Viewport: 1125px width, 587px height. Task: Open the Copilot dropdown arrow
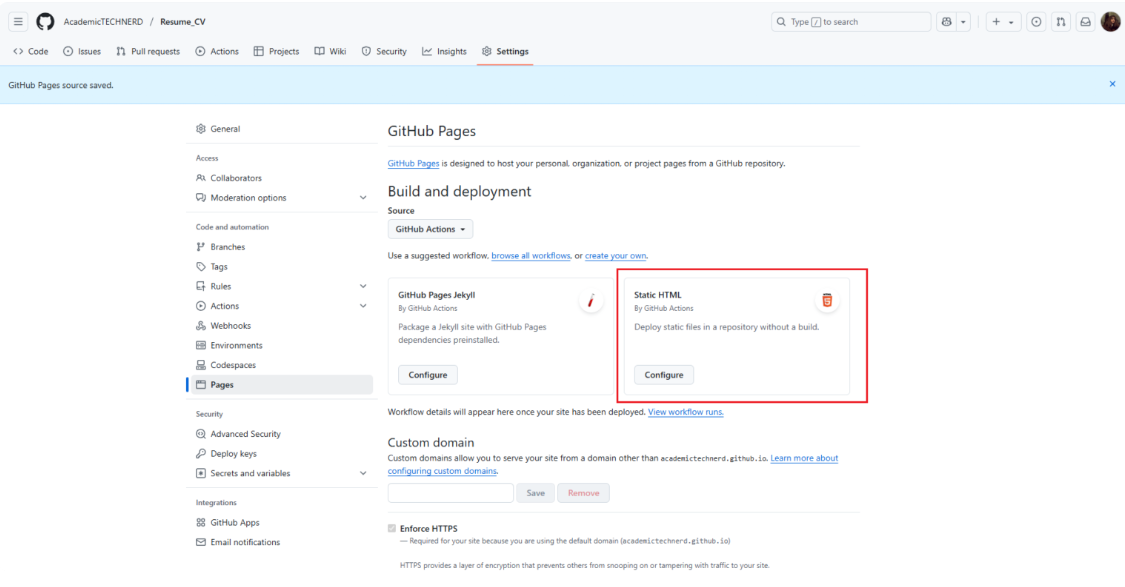tap(964, 22)
